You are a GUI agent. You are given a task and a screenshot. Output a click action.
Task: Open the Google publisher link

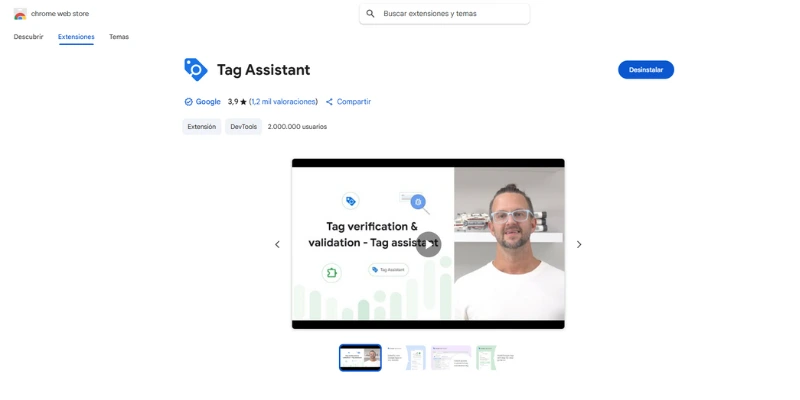point(208,102)
